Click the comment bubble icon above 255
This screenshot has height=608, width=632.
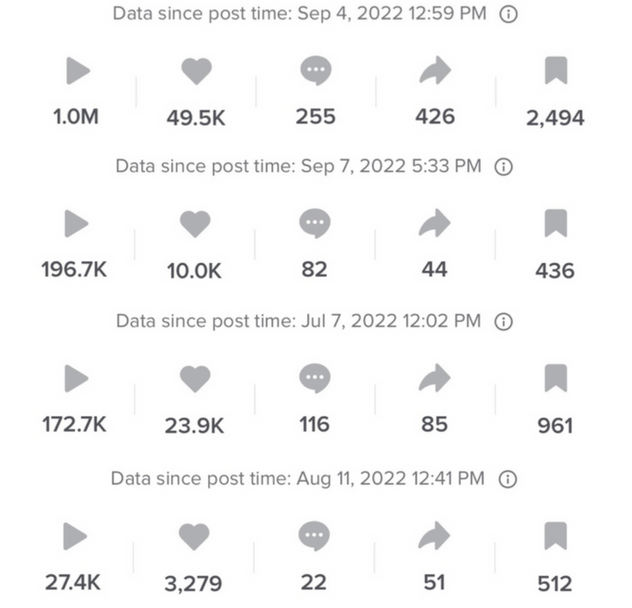pyautogui.click(x=316, y=71)
